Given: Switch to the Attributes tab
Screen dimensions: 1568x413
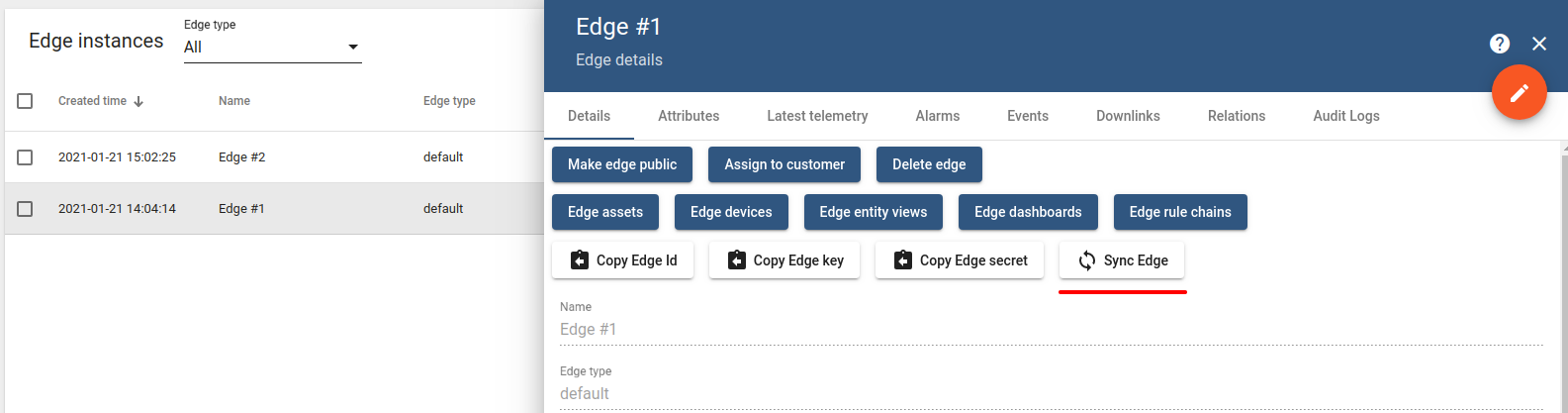Looking at the screenshot, I should coord(689,116).
